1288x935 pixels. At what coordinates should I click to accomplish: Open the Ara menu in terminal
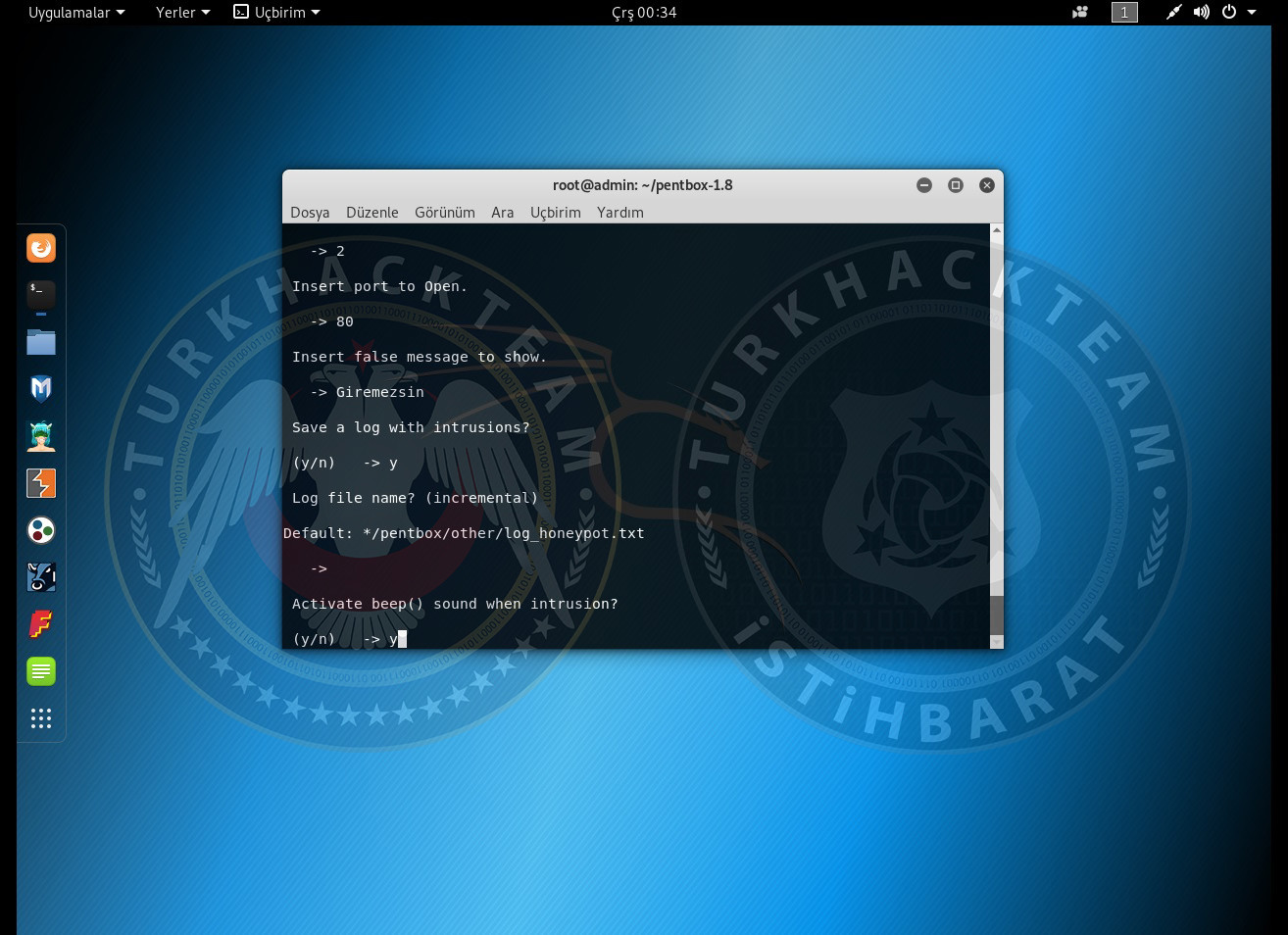tap(503, 213)
